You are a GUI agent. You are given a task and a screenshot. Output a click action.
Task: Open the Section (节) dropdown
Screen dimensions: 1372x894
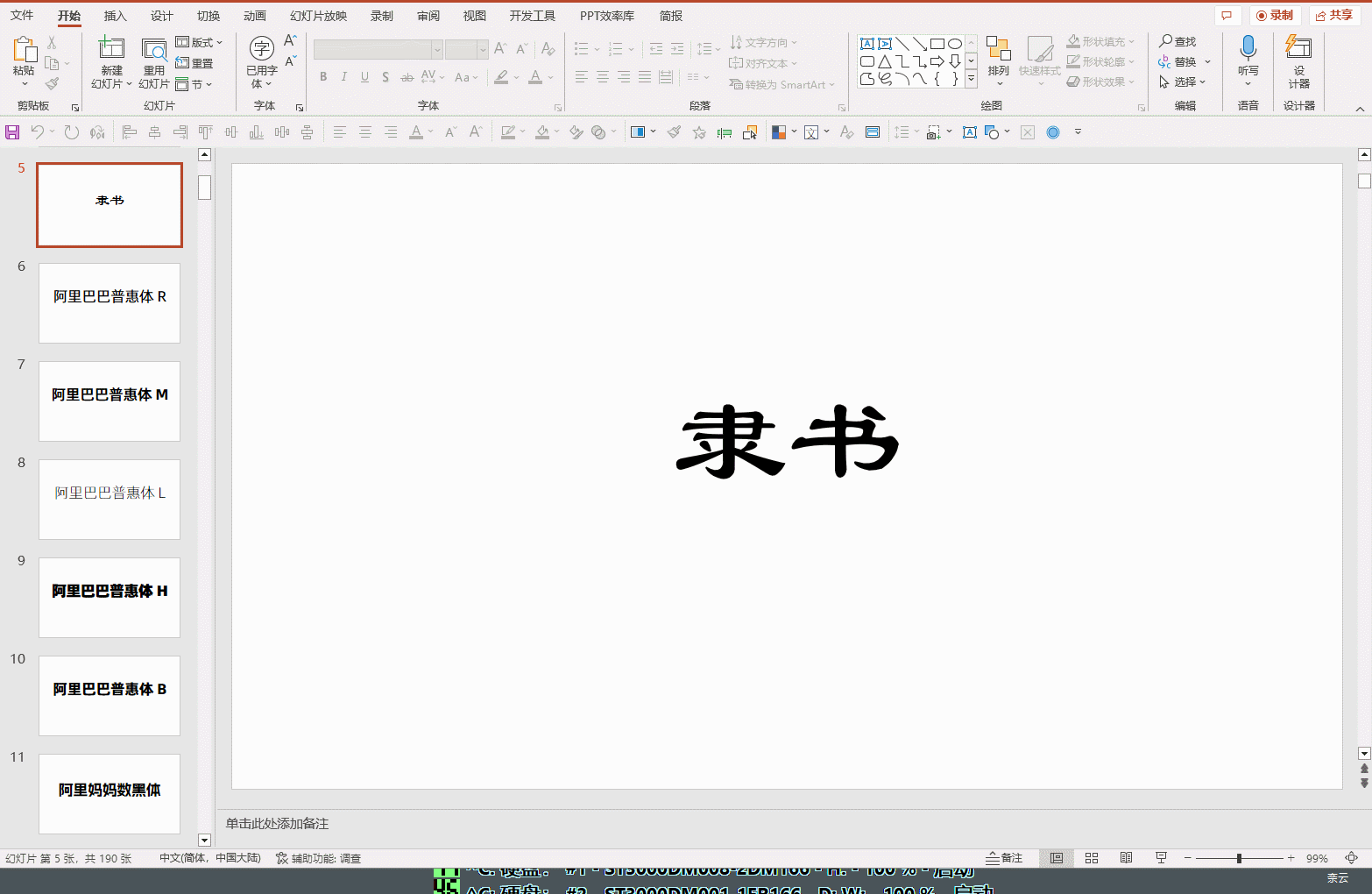pyautogui.click(x=194, y=84)
